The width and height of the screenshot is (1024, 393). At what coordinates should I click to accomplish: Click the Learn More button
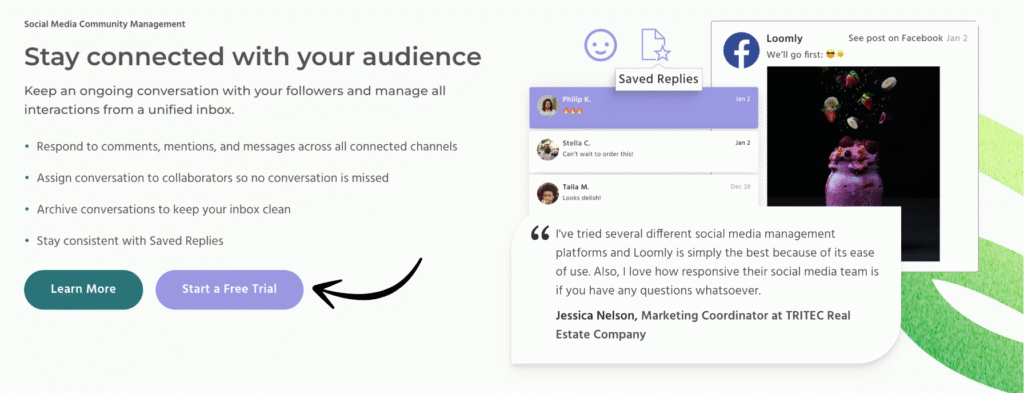[x=84, y=289]
